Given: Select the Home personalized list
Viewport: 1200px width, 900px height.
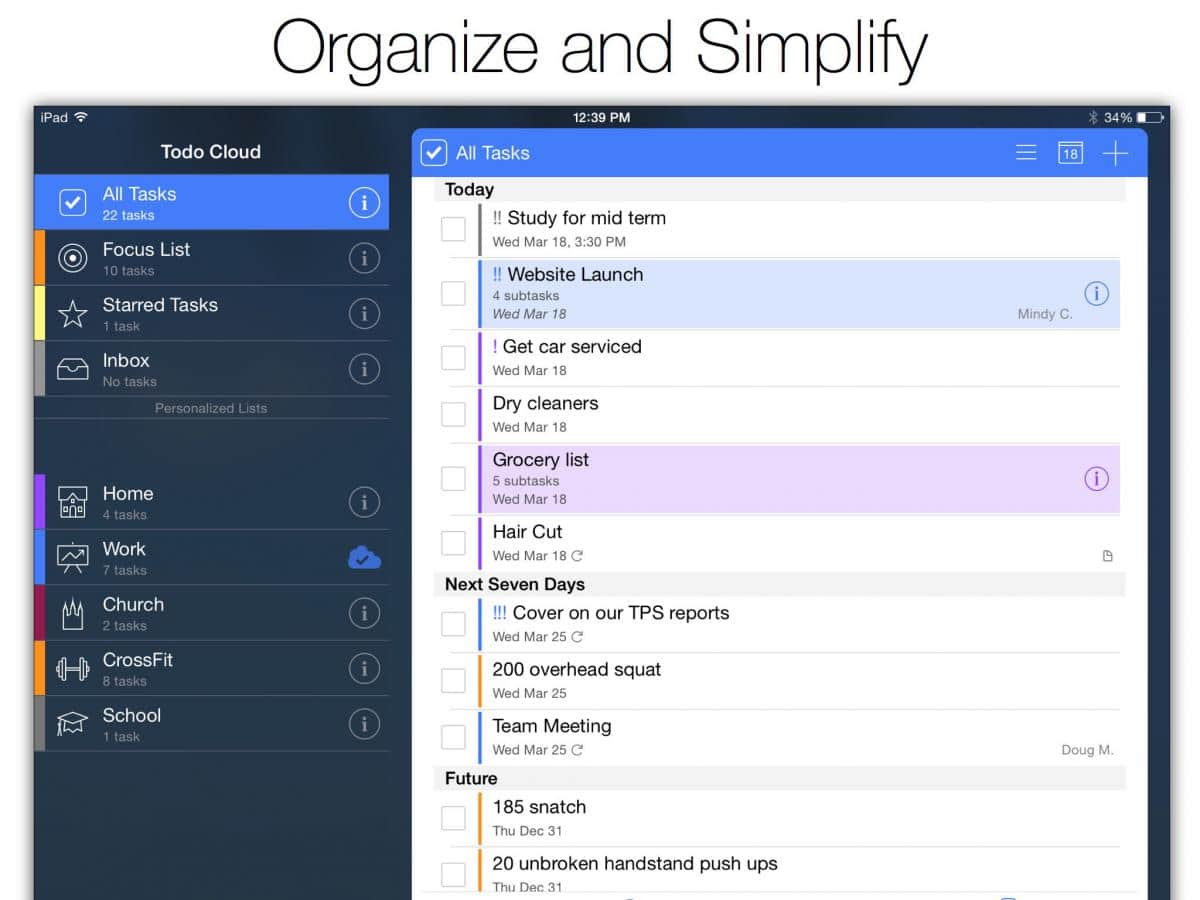Looking at the screenshot, I should tap(128, 502).
